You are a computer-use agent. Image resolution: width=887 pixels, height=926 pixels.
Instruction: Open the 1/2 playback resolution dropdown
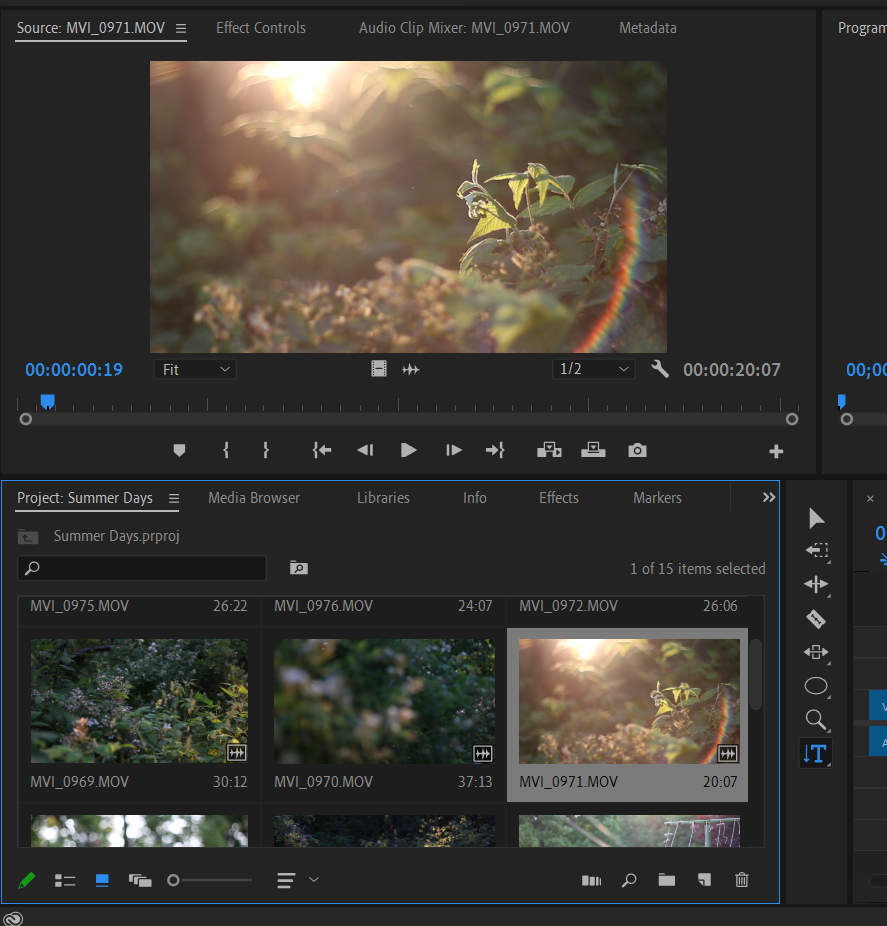(594, 370)
